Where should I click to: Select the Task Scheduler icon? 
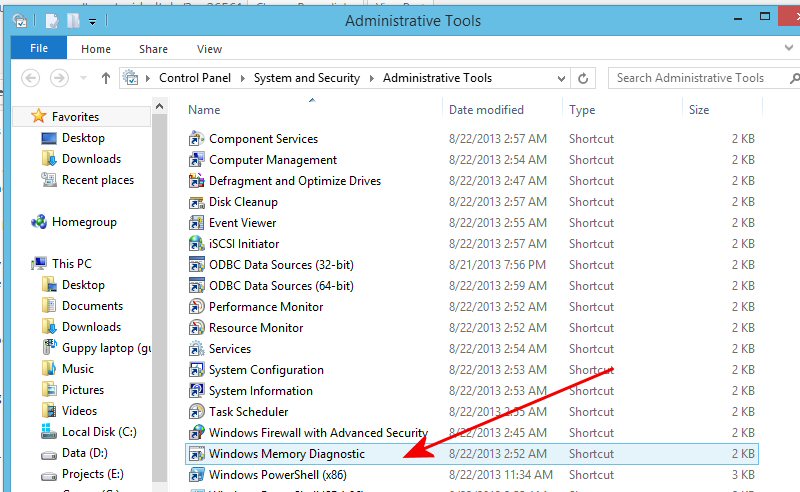point(196,412)
